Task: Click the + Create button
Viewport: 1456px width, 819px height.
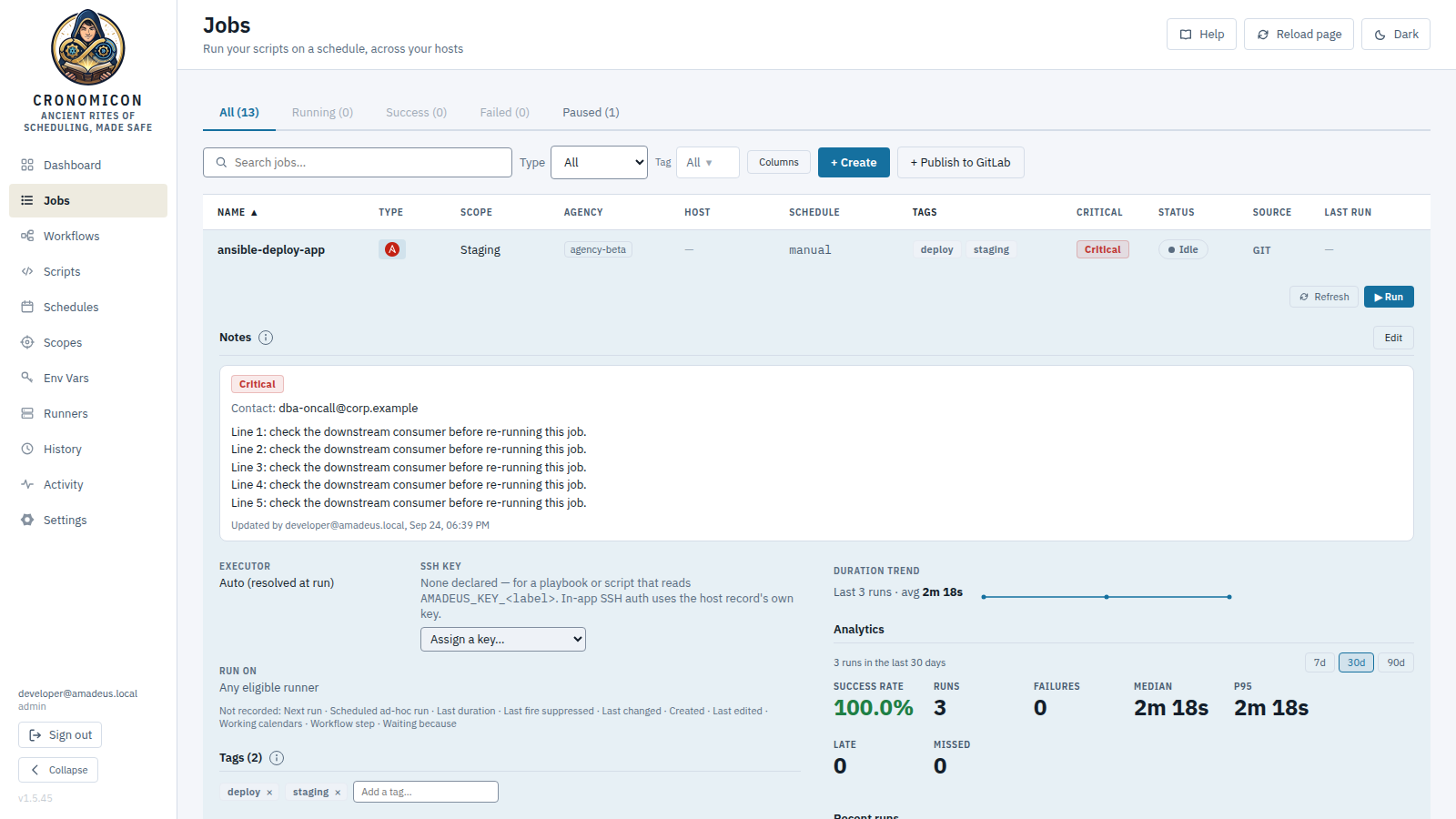Action: [x=854, y=163]
